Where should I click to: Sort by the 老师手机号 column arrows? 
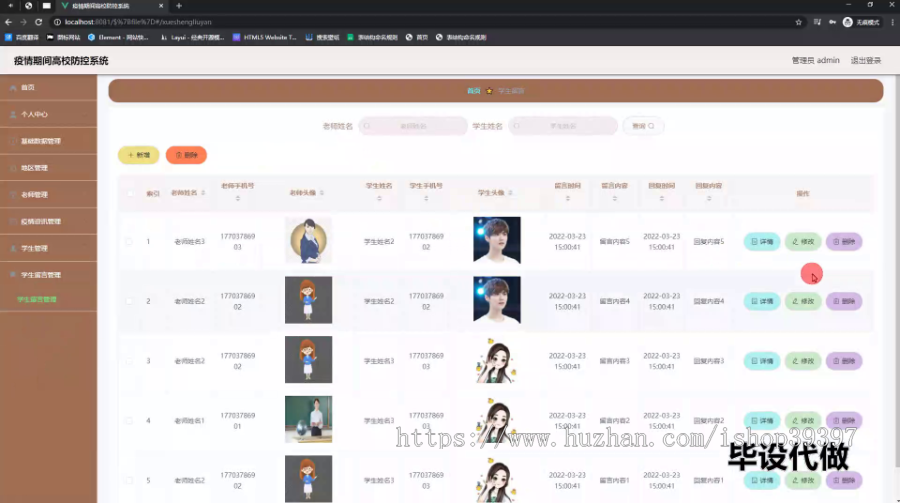pos(238,198)
